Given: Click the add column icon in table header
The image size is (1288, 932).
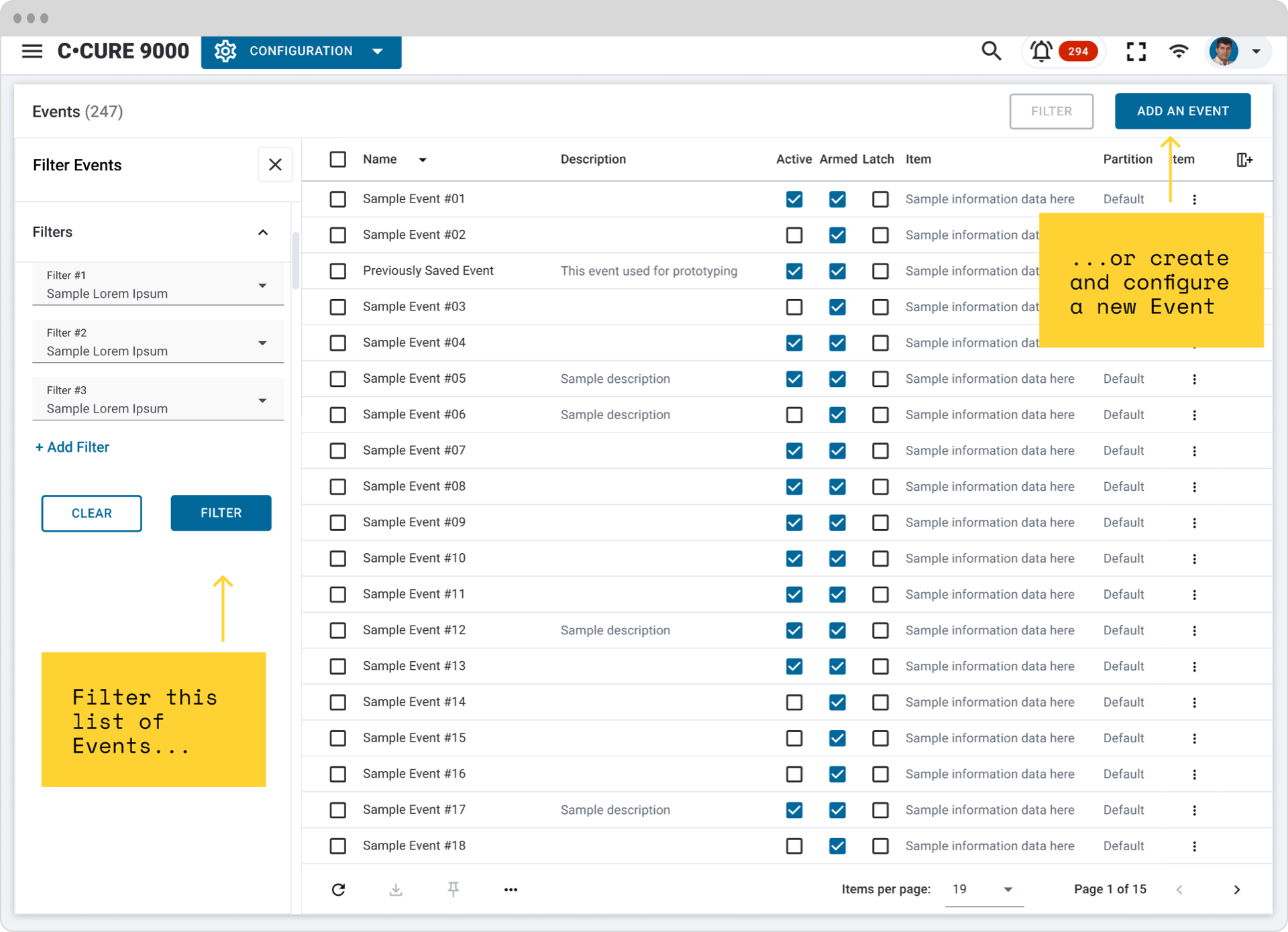Looking at the screenshot, I should click(1244, 160).
